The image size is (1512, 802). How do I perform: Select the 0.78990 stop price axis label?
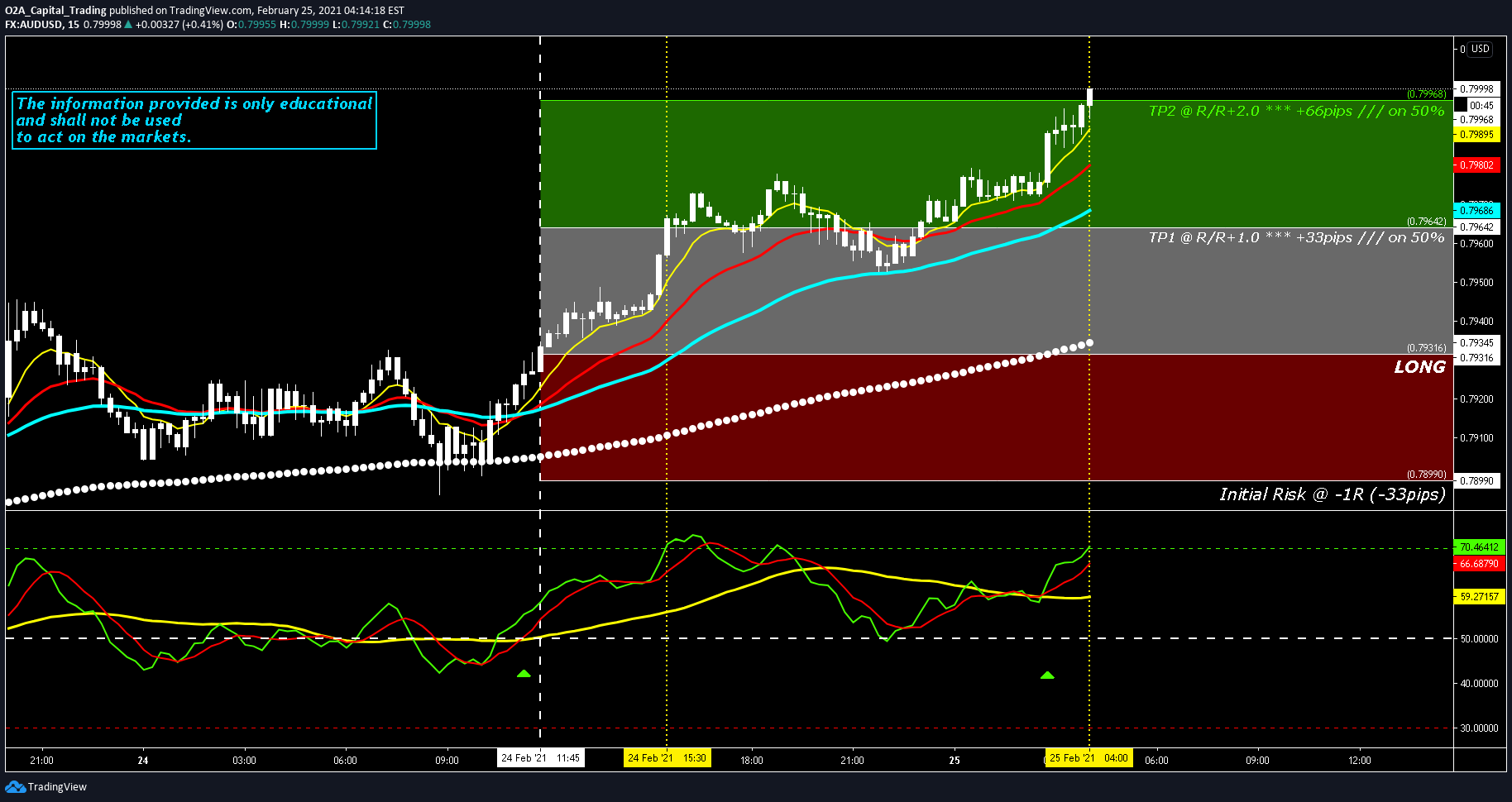coord(1476,480)
